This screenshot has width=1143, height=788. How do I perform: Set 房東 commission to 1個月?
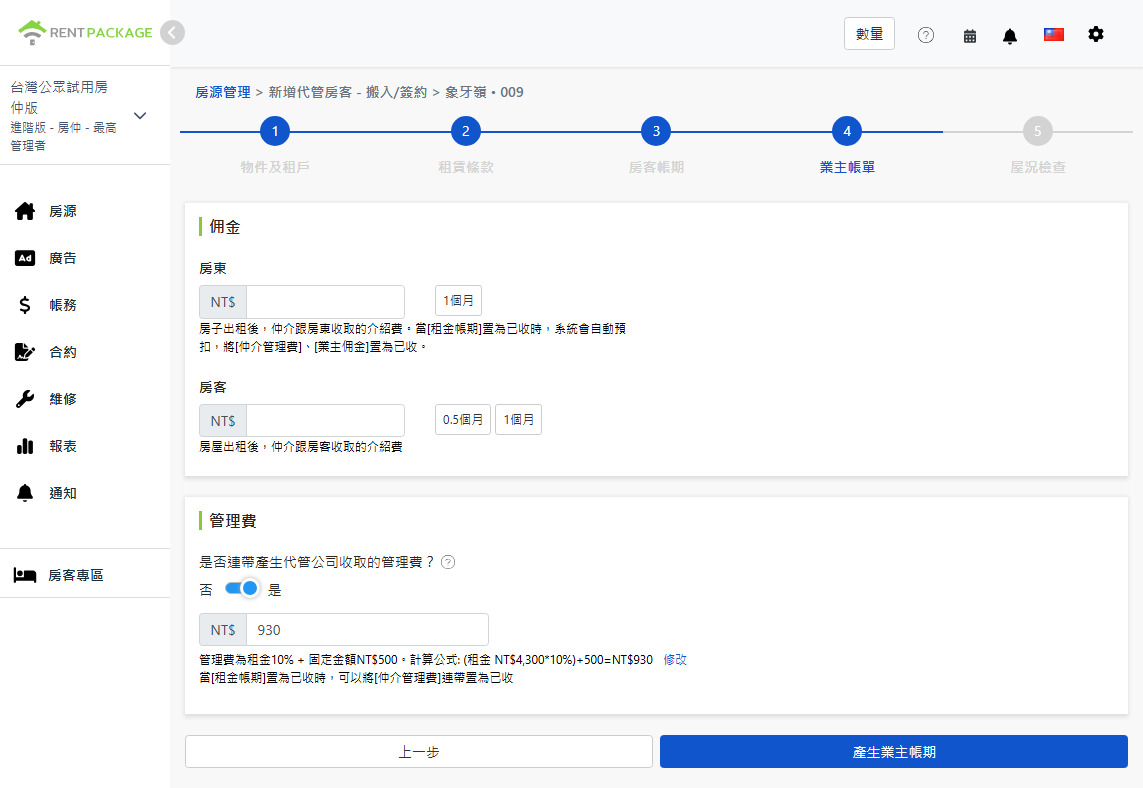click(x=458, y=300)
